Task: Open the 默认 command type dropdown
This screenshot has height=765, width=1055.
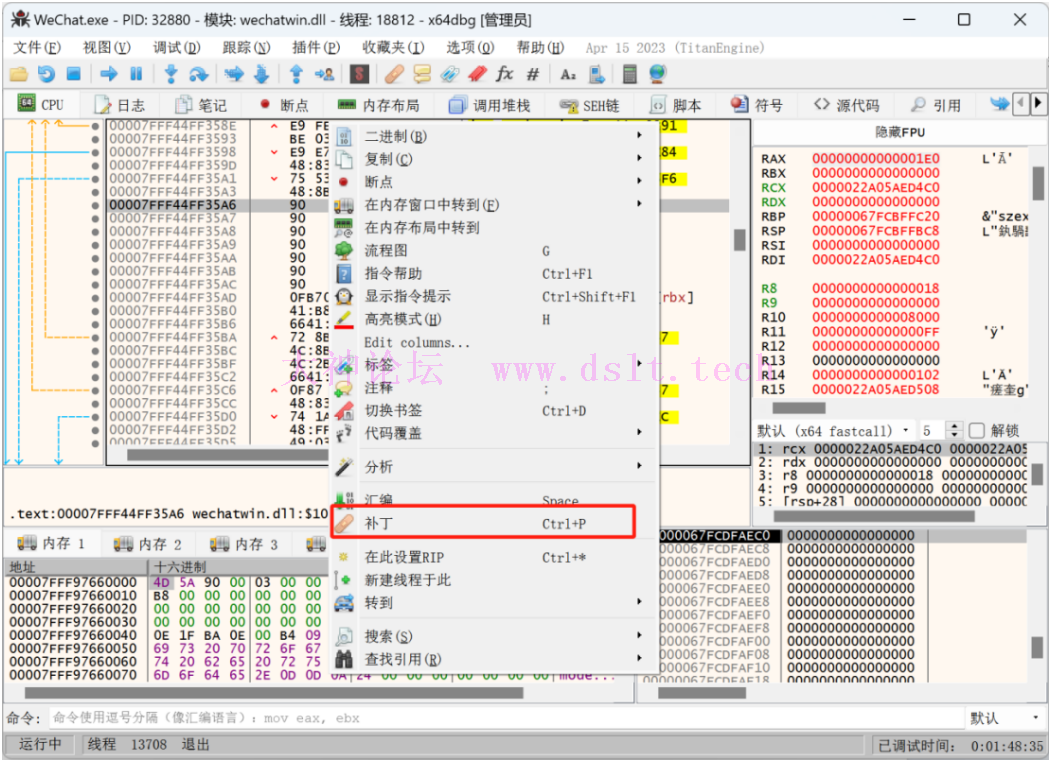Action: coord(1005,718)
